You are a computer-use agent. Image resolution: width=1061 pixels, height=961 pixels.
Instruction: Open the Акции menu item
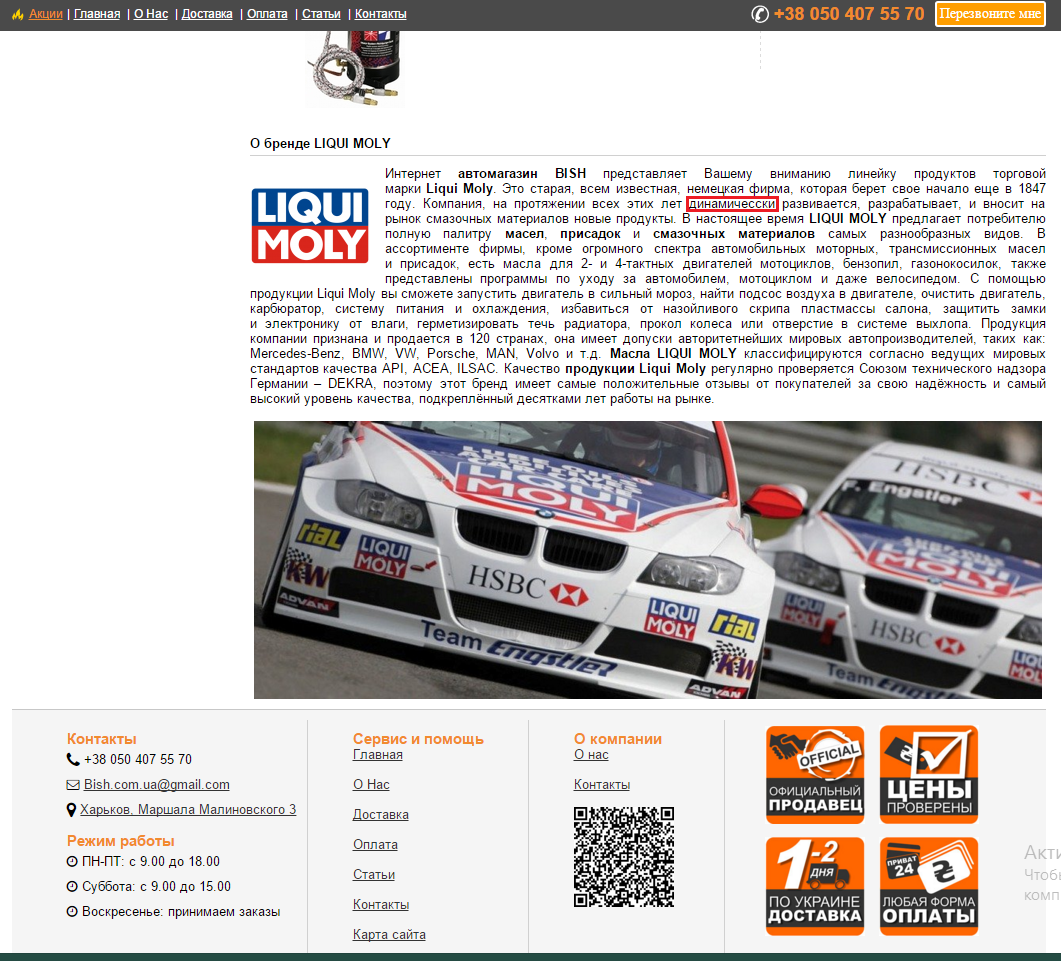click(46, 14)
